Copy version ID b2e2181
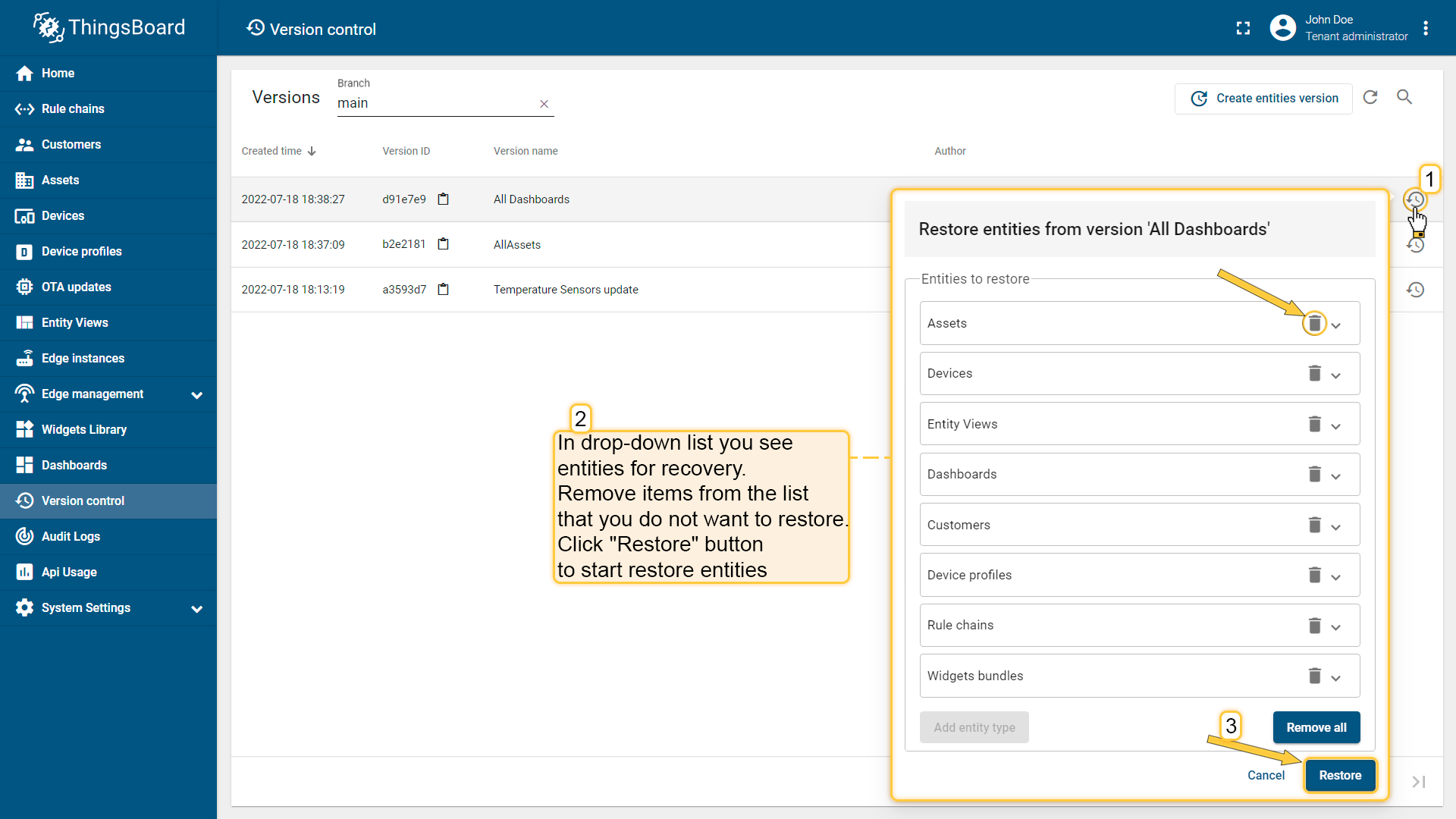Screen dimensions: 1456x819 [x=444, y=243]
